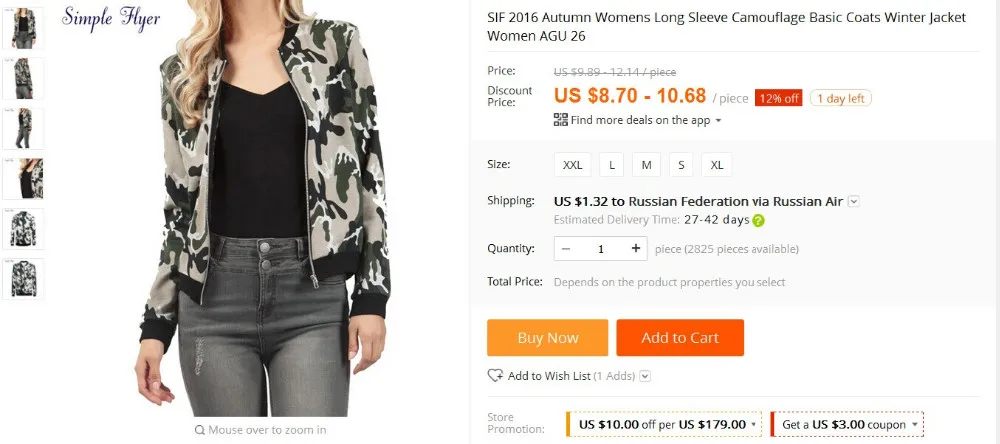
Task: Click the wish list heart icon
Action: pyautogui.click(x=495, y=376)
